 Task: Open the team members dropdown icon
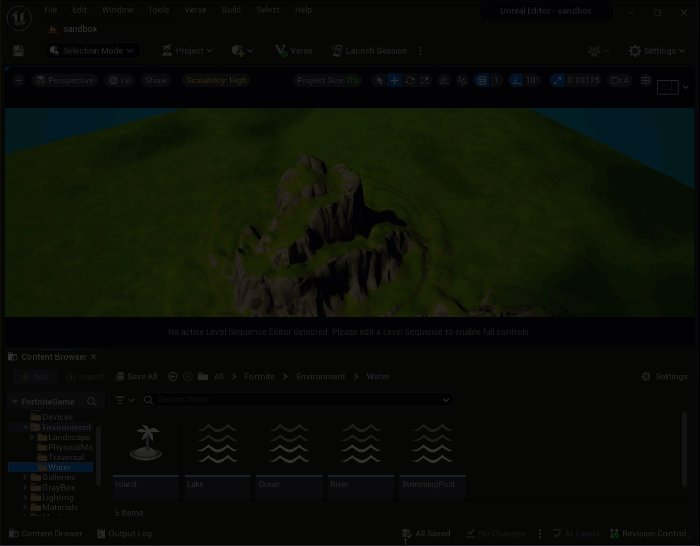click(x=598, y=51)
